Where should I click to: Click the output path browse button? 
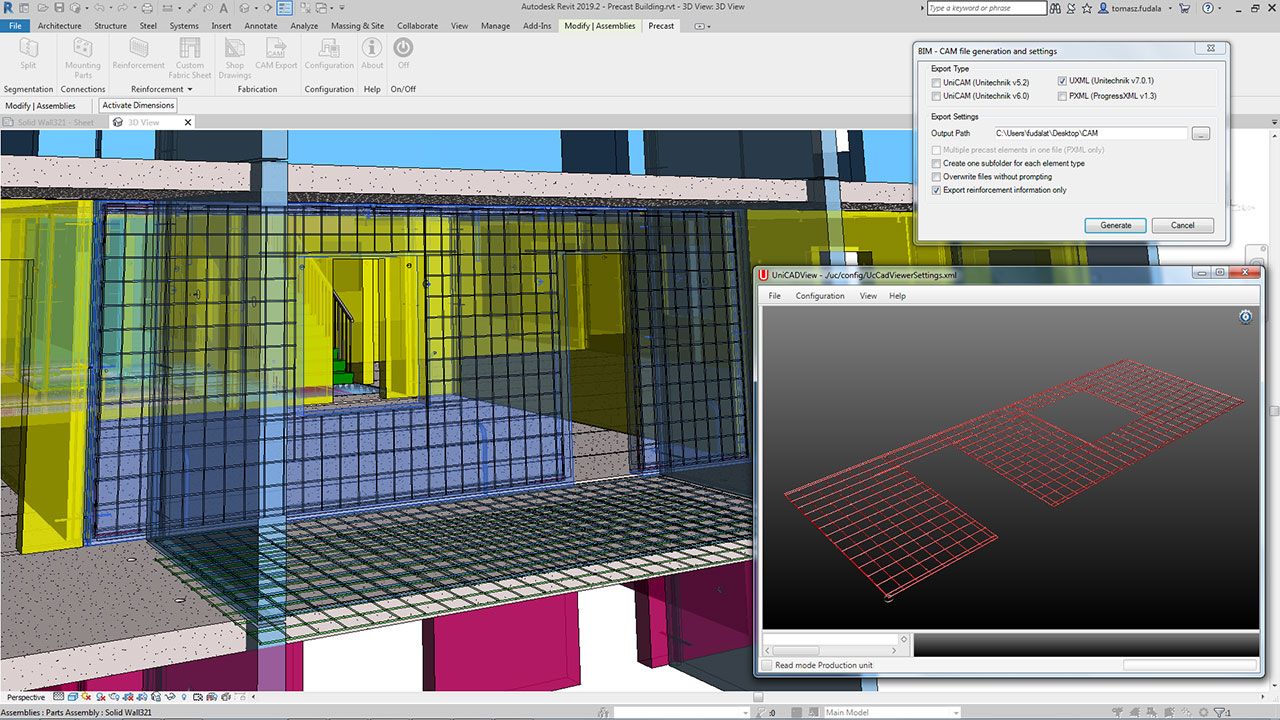(1201, 133)
